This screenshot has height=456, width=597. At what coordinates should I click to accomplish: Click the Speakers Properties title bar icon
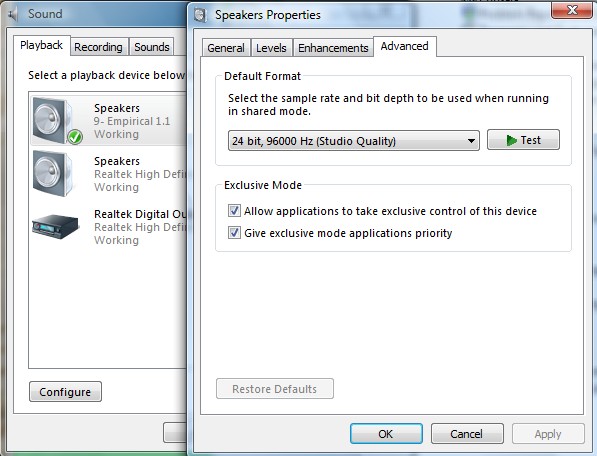pyautogui.click(x=200, y=15)
